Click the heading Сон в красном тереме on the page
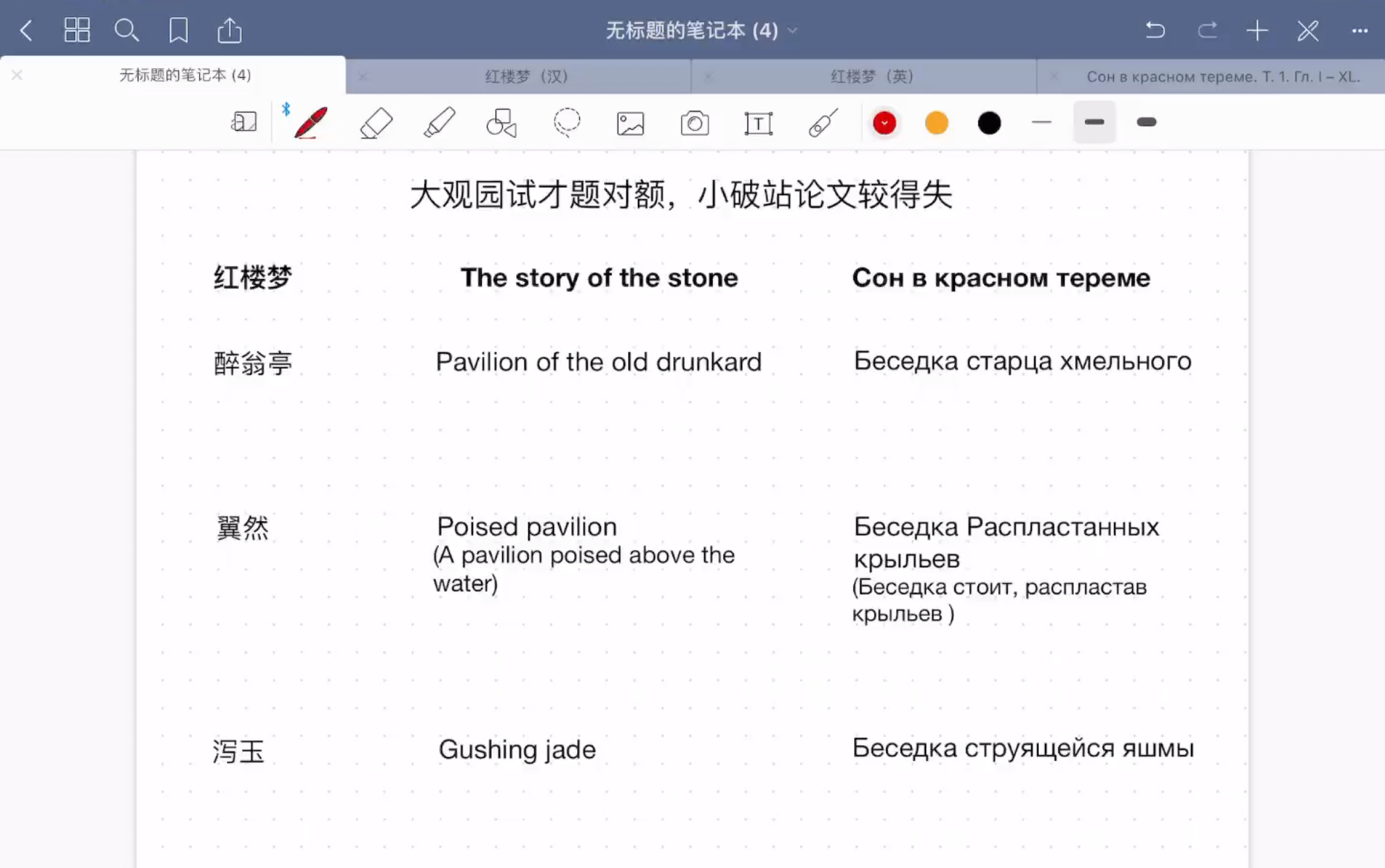 coord(1001,278)
